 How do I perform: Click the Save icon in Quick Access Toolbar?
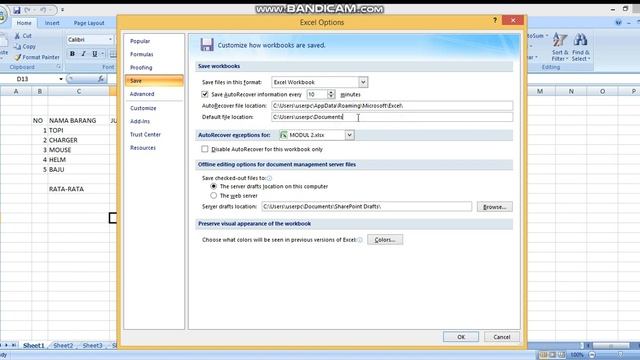pos(17,10)
